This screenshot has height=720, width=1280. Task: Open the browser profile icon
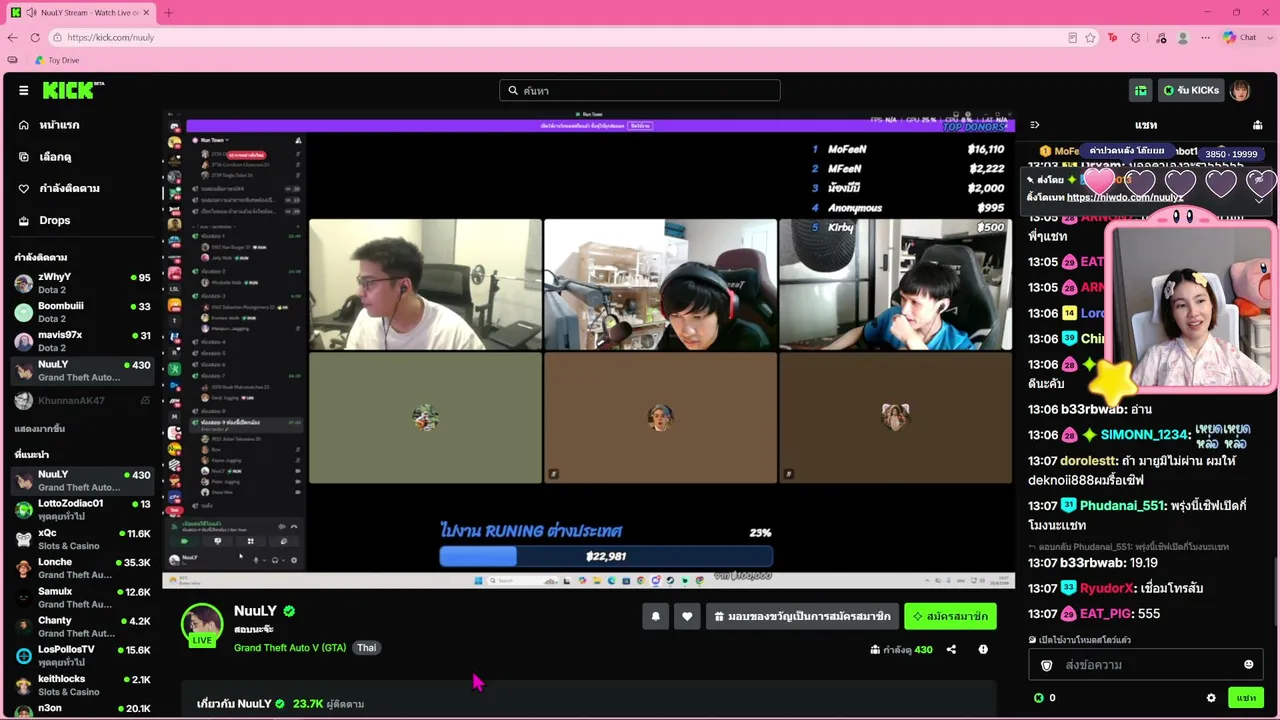coord(1183,37)
